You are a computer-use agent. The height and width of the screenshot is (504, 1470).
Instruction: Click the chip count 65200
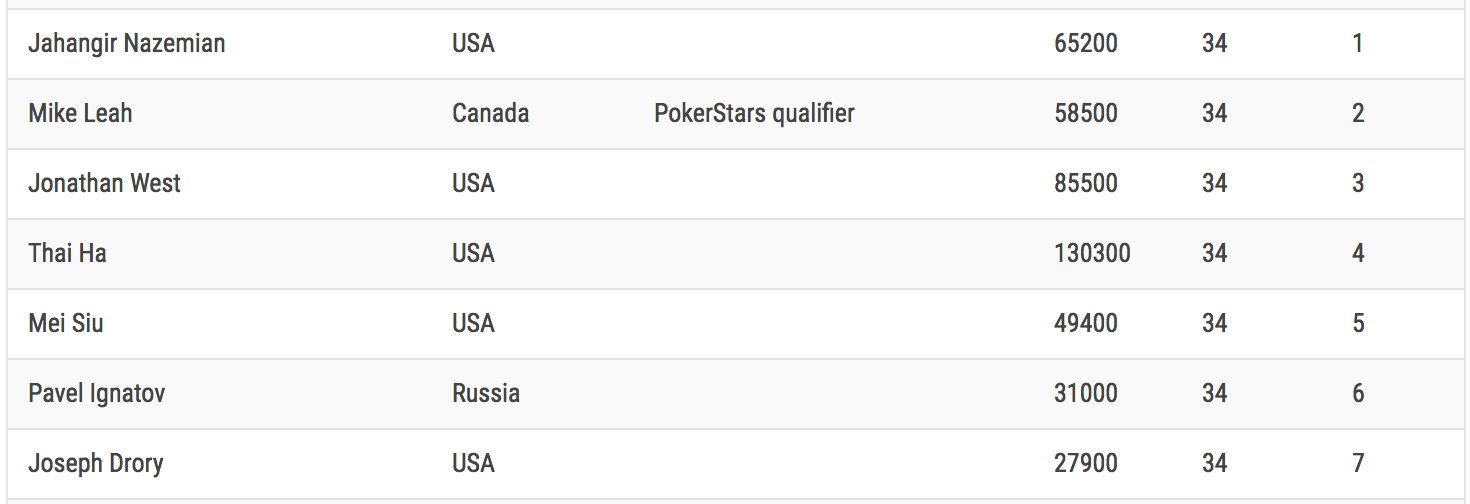pos(1086,43)
